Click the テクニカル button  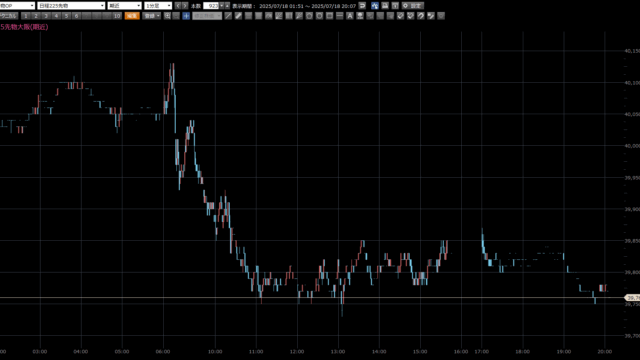(9, 16)
